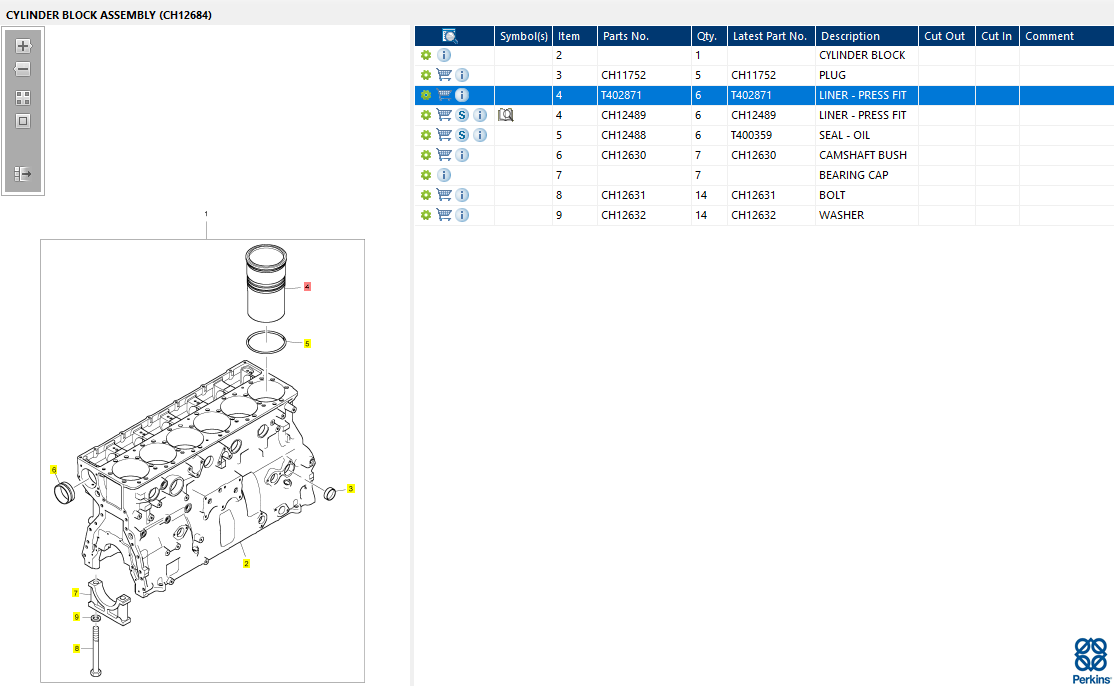Click the symbol icon in CH12489 row

(505, 115)
